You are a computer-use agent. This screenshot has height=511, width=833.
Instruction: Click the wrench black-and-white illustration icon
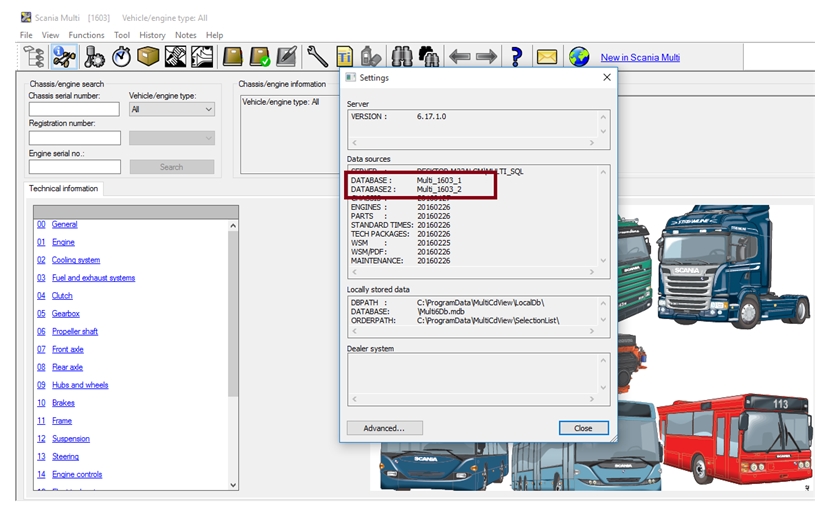pyautogui.click(x=202, y=56)
